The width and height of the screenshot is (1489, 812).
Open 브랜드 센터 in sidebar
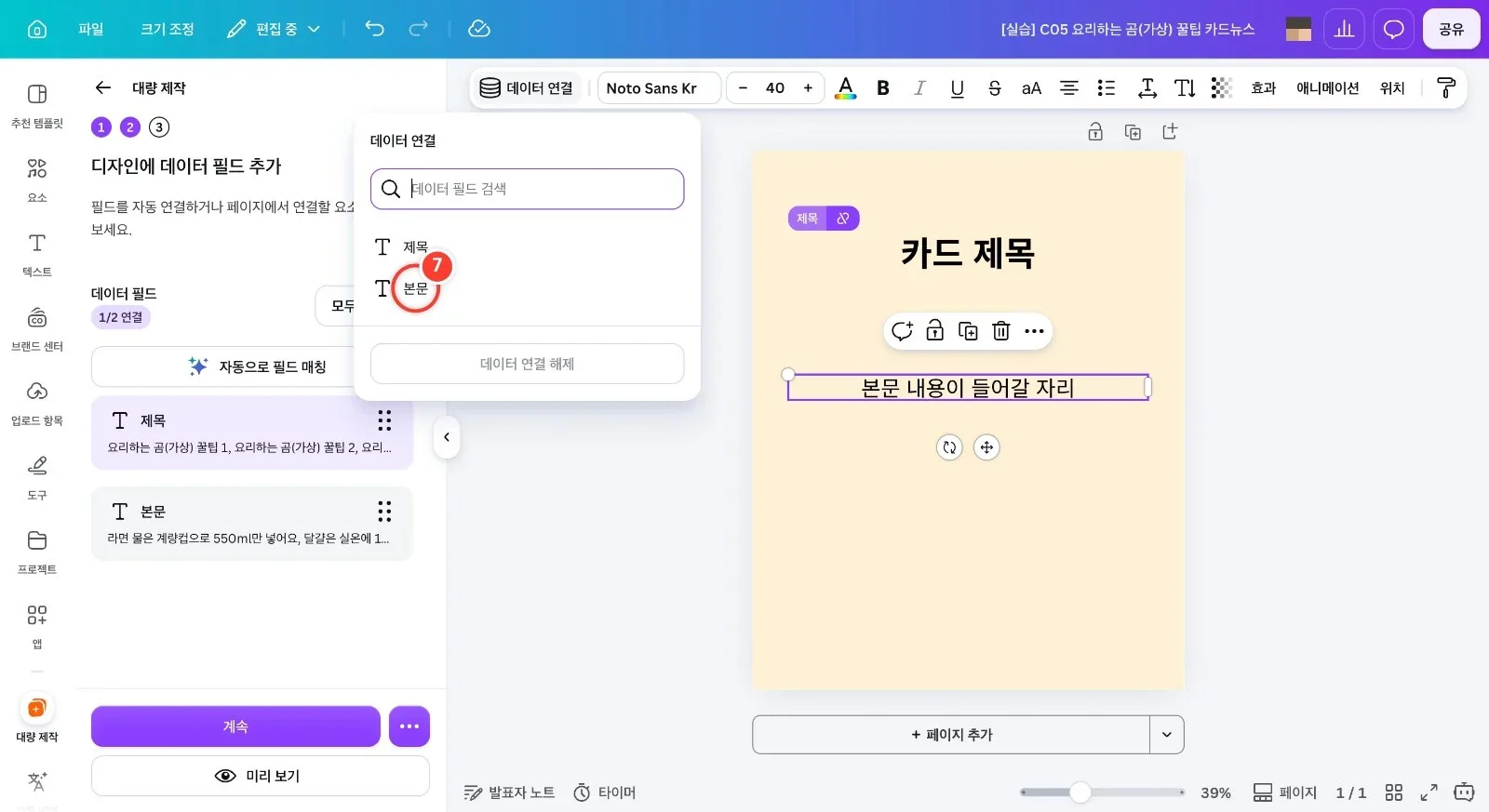(37, 328)
